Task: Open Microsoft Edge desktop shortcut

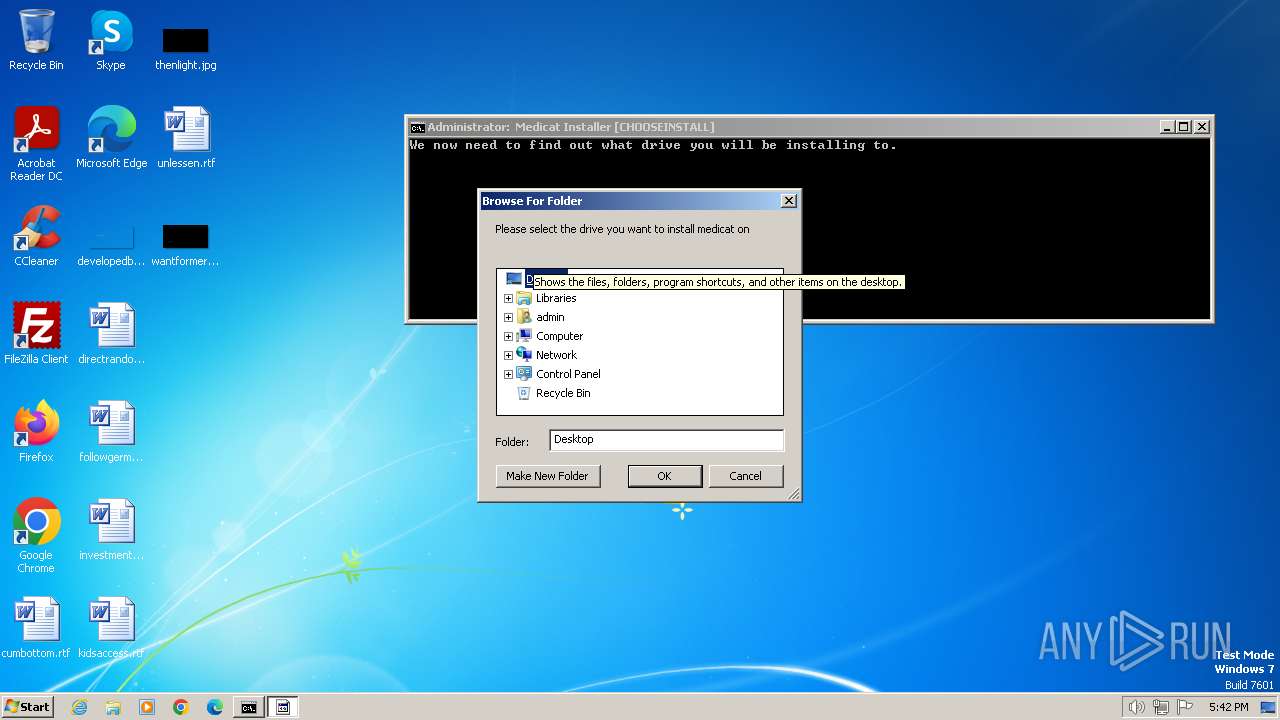Action: click(x=111, y=138)
